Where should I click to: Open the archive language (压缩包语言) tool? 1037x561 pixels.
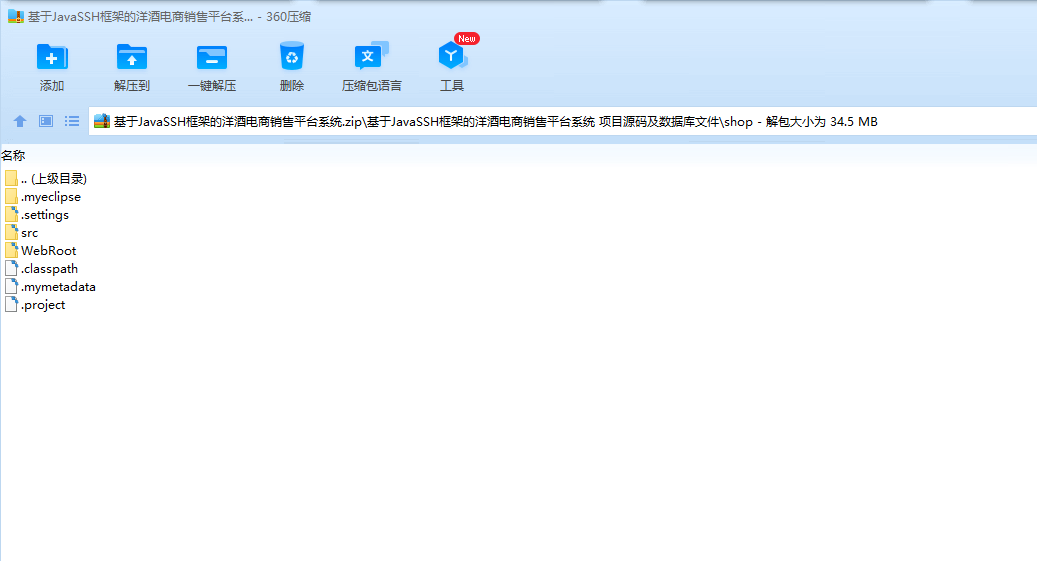tap(371, 56)
